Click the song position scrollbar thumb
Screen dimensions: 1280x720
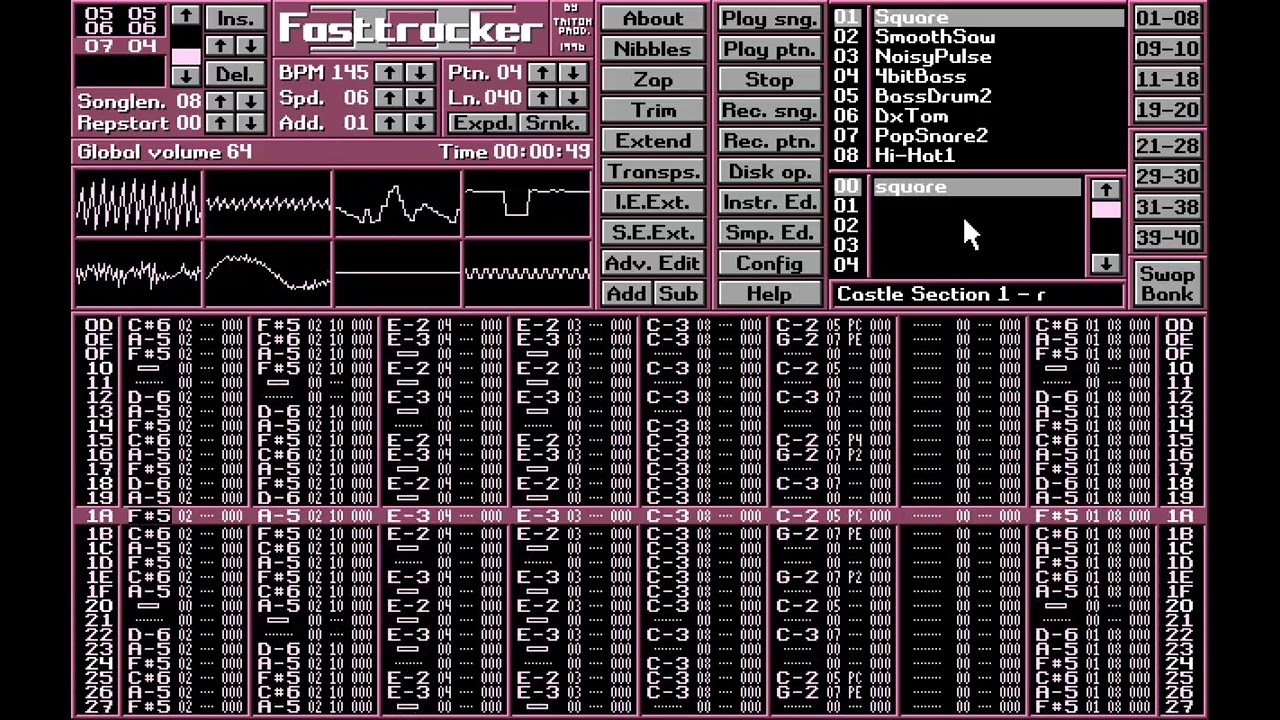pos(186,56)
